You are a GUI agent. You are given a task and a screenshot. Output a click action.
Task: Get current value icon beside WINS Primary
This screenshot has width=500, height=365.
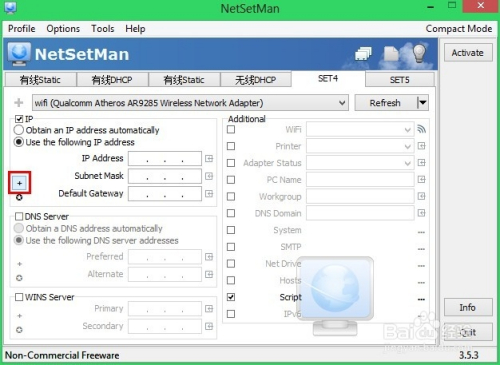(x=209, y=309)
